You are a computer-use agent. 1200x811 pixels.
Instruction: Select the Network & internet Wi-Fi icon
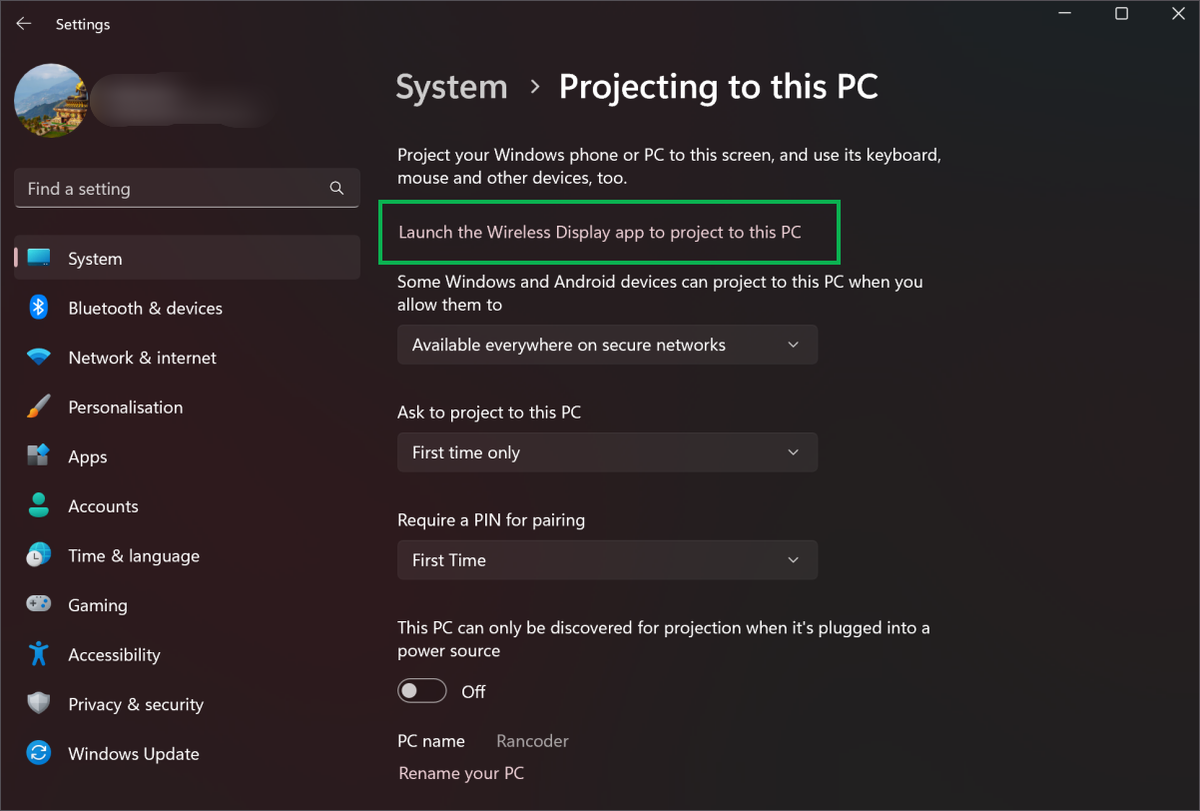(x=38, y=357)
